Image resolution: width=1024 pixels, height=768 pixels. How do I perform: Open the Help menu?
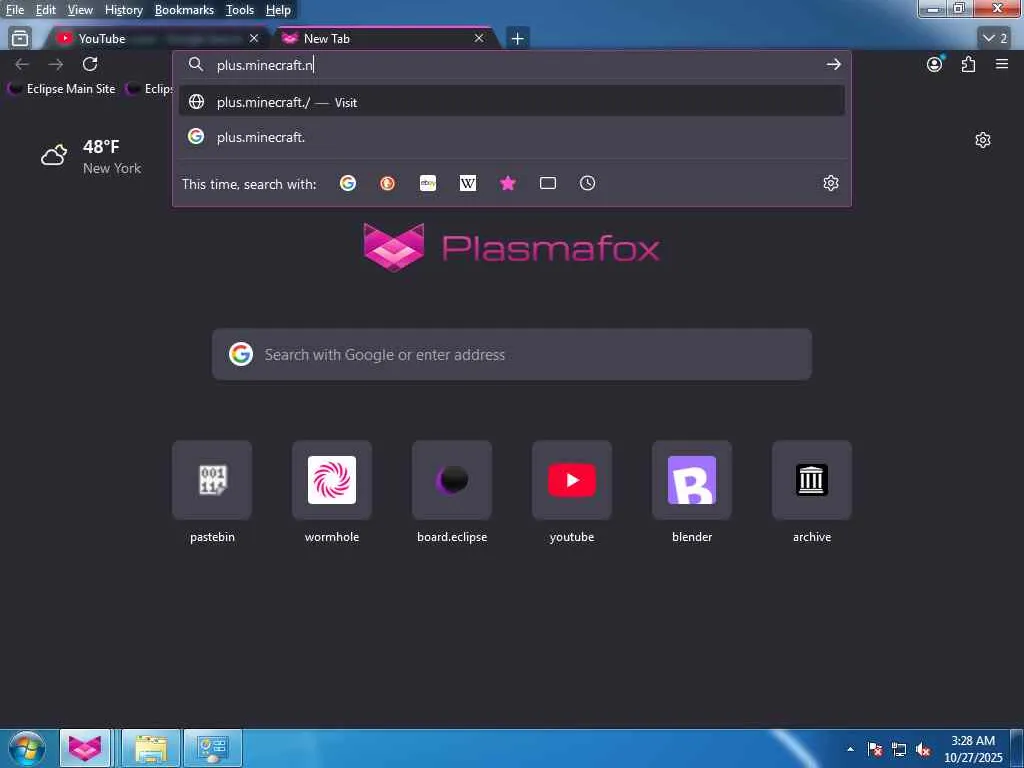pyautogui.click(x=278, y=10)
